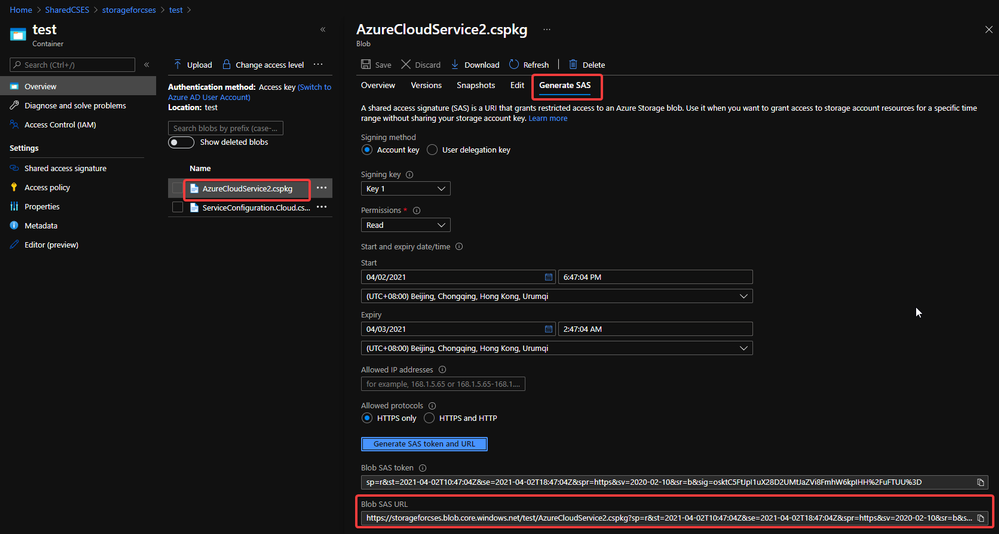Click Generate SAS token and URL button
The height and width of the screenshot is (534, 999).
point(424,444)
